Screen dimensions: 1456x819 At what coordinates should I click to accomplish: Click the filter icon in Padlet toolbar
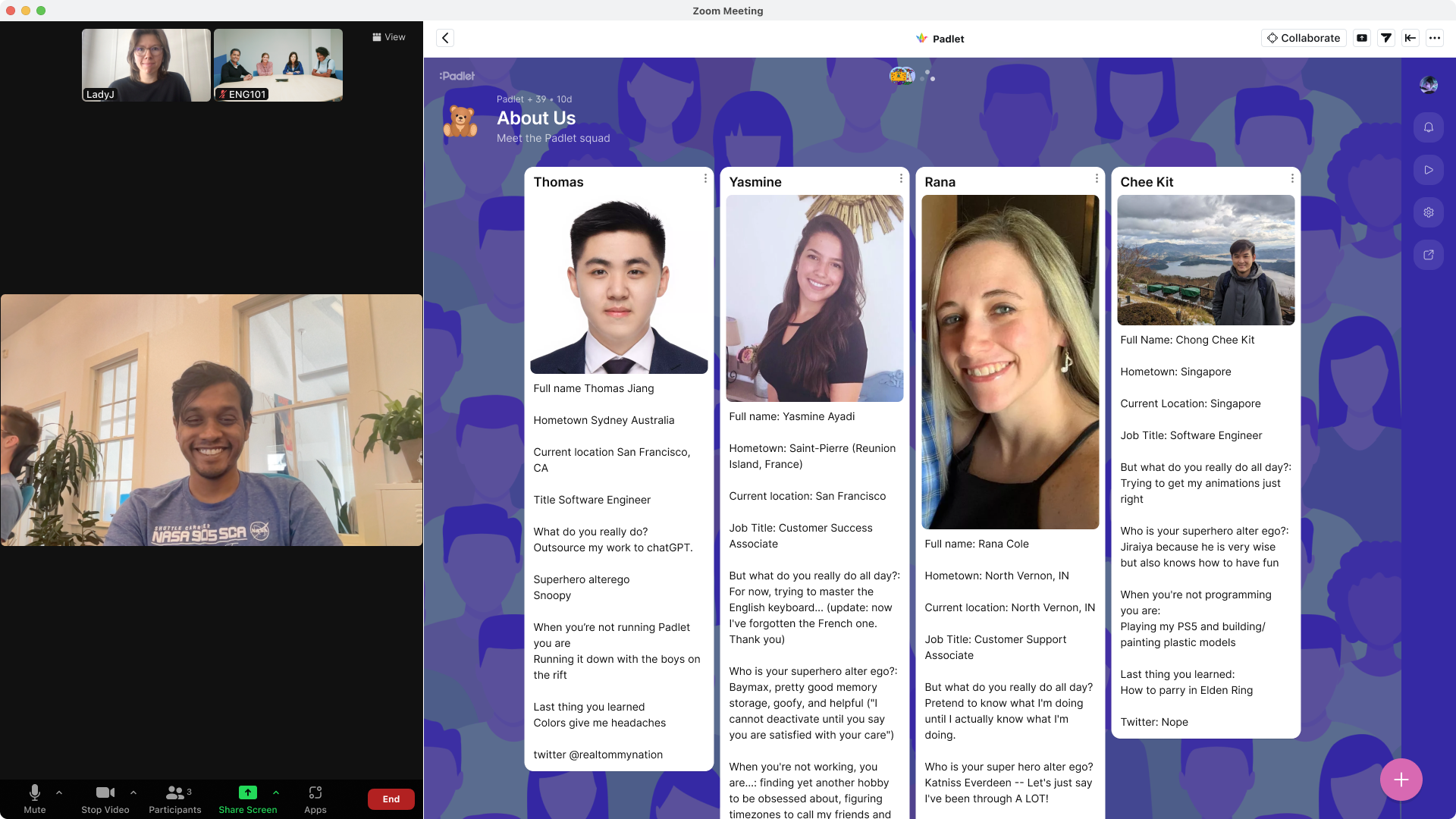pos(1387,38)
